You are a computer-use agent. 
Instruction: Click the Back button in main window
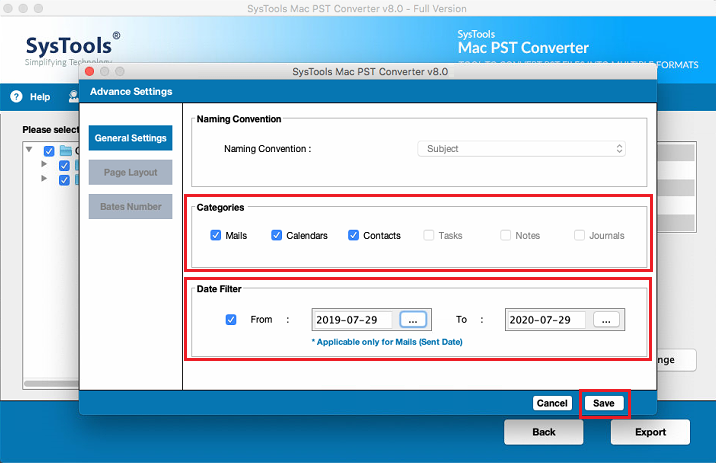[543, 432]
